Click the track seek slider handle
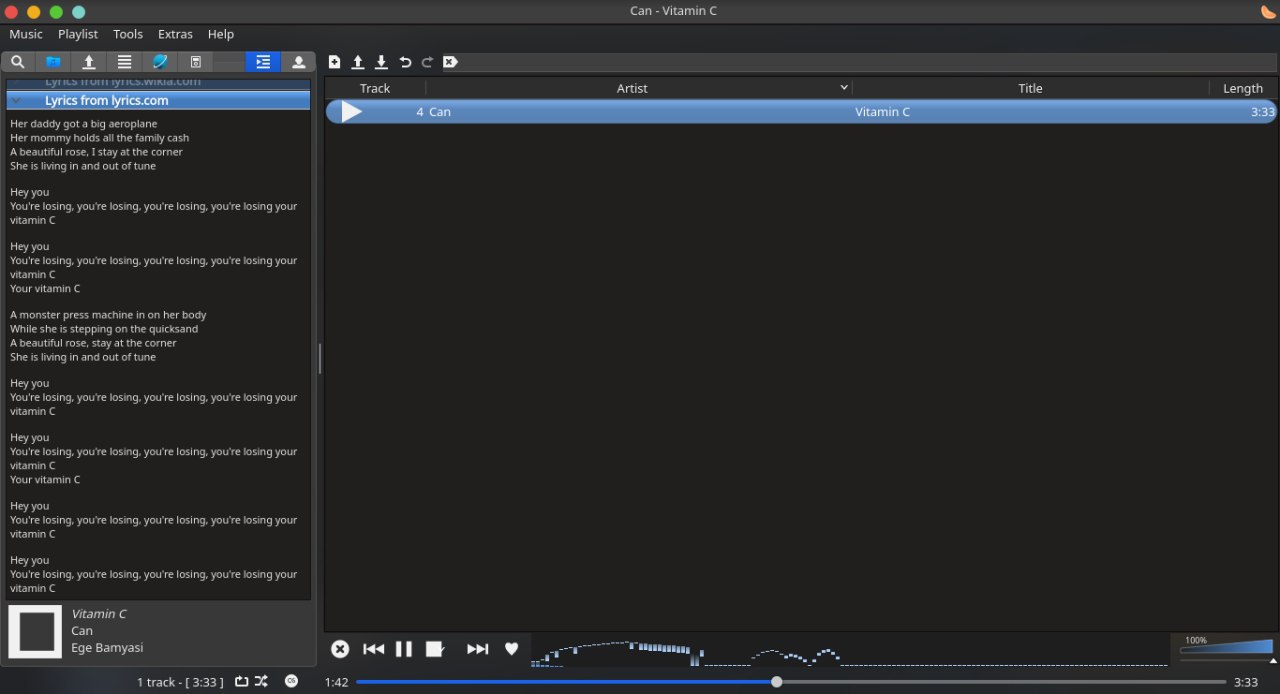Screen dimensions: 1280x694 click(777, 682)
